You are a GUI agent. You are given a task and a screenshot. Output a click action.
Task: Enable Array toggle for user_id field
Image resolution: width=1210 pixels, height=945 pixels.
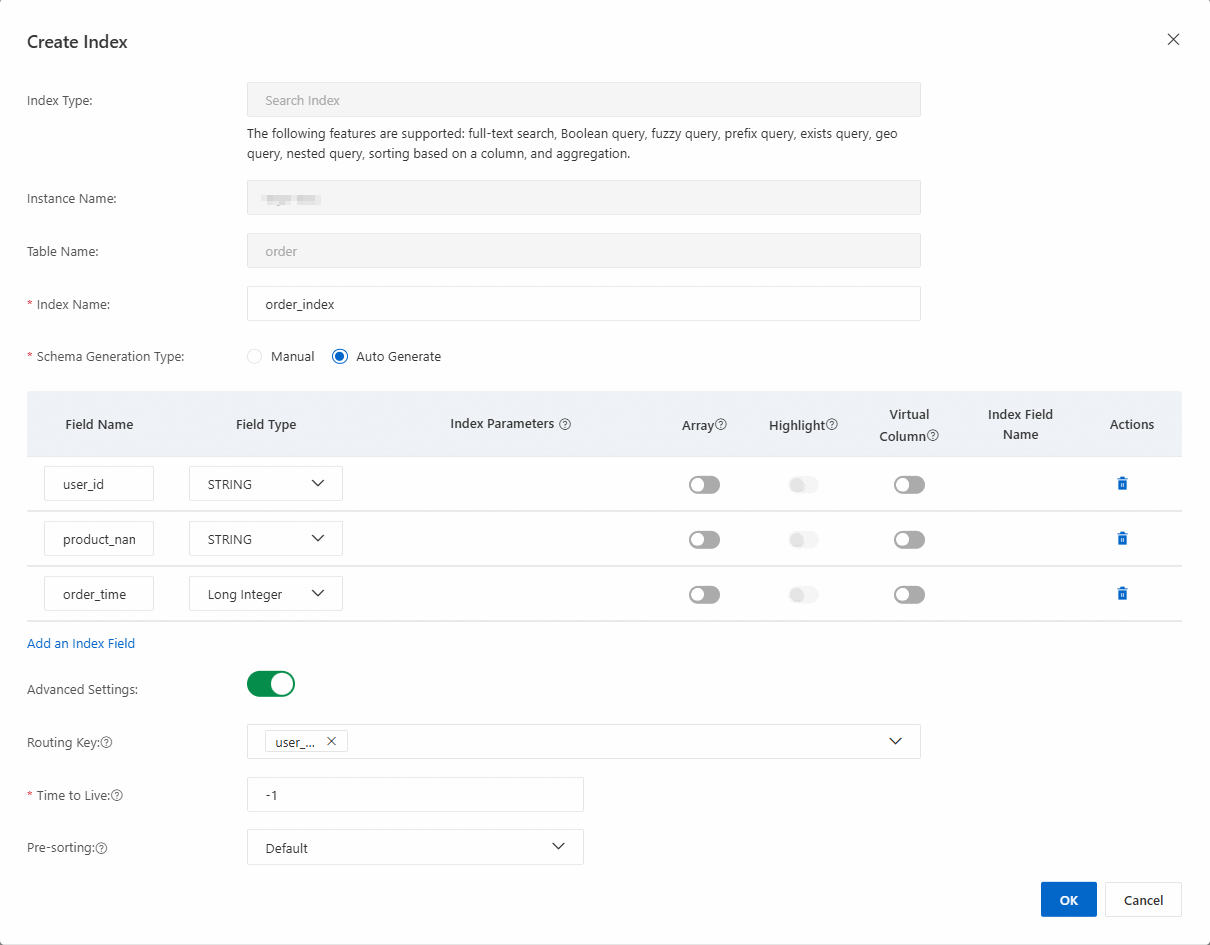pyautogui.click(x=704, y=485)
